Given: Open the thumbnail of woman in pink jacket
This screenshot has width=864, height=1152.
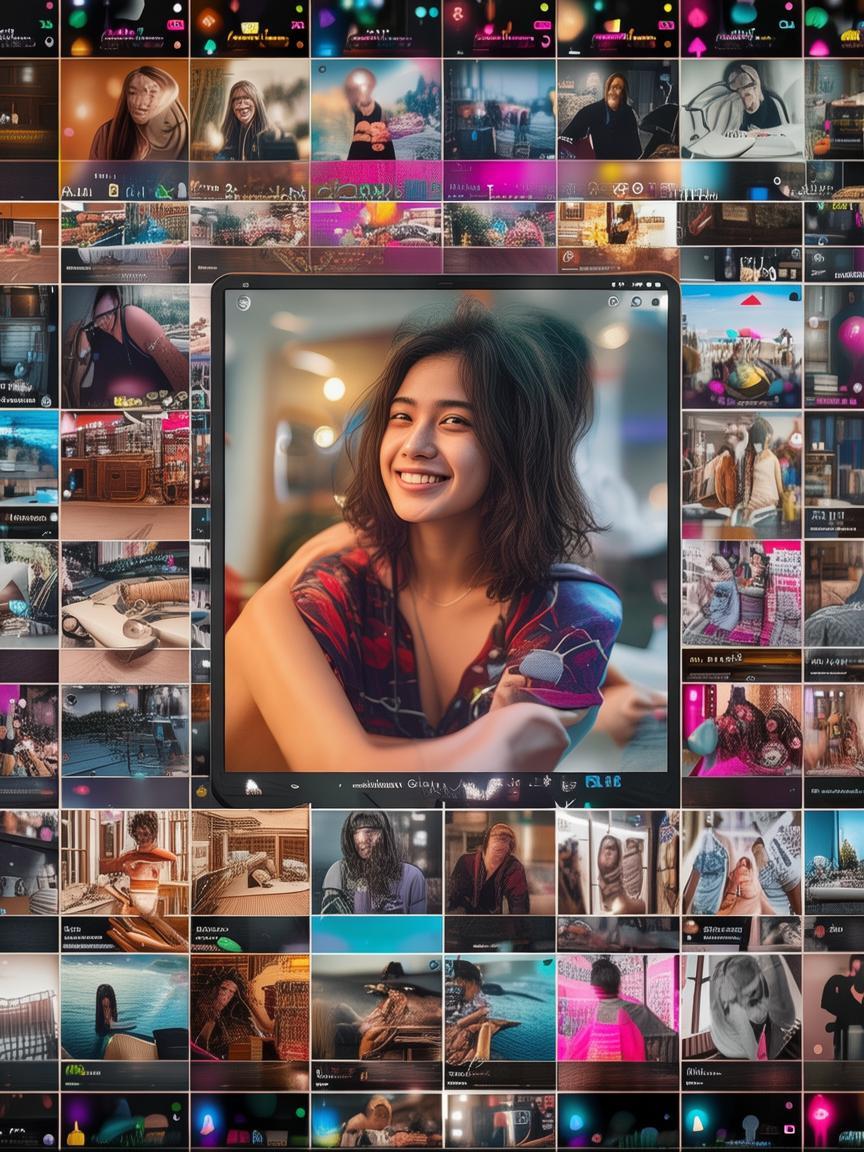Looking at the screenshot, I should point(615,1008).
